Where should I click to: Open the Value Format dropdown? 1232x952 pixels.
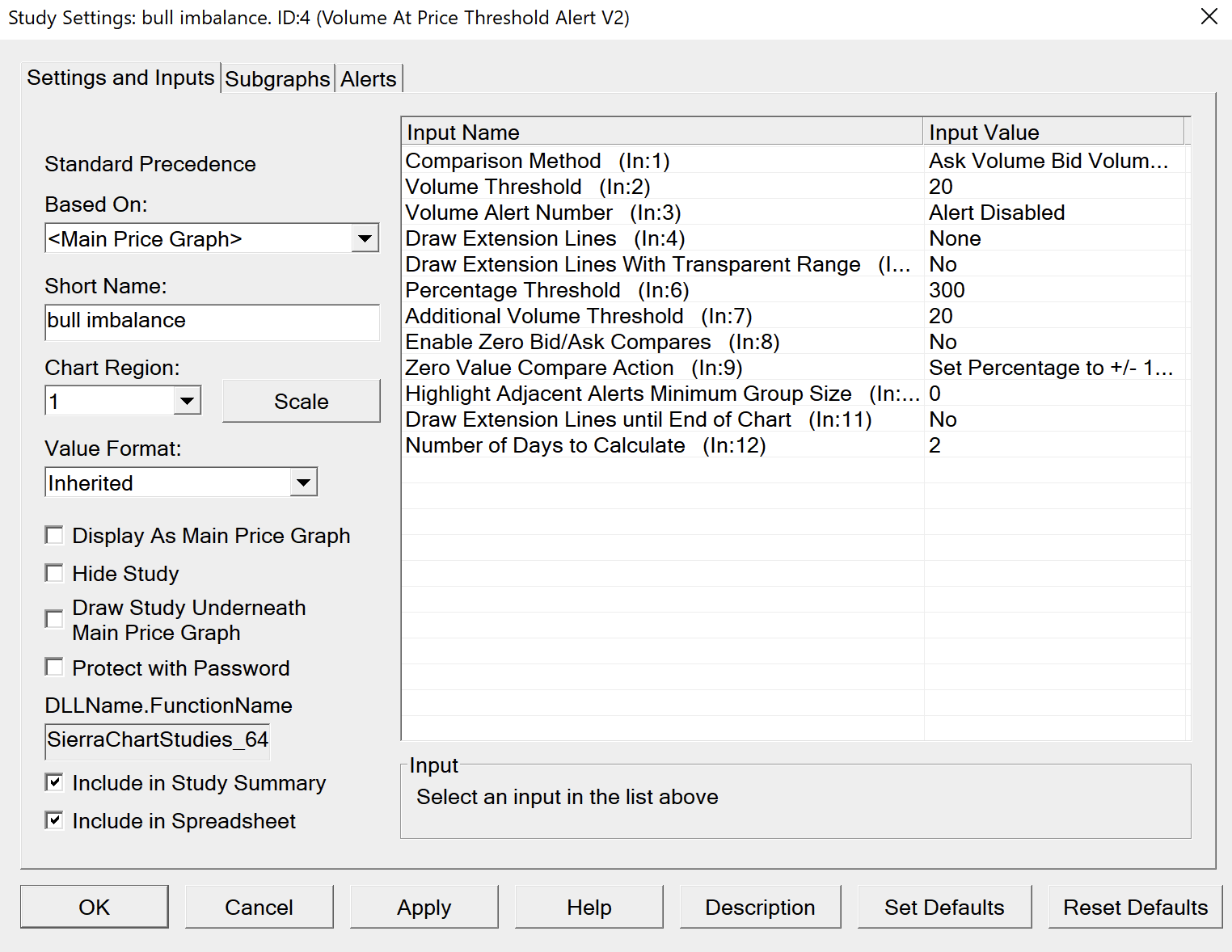[x=303, y=482]
